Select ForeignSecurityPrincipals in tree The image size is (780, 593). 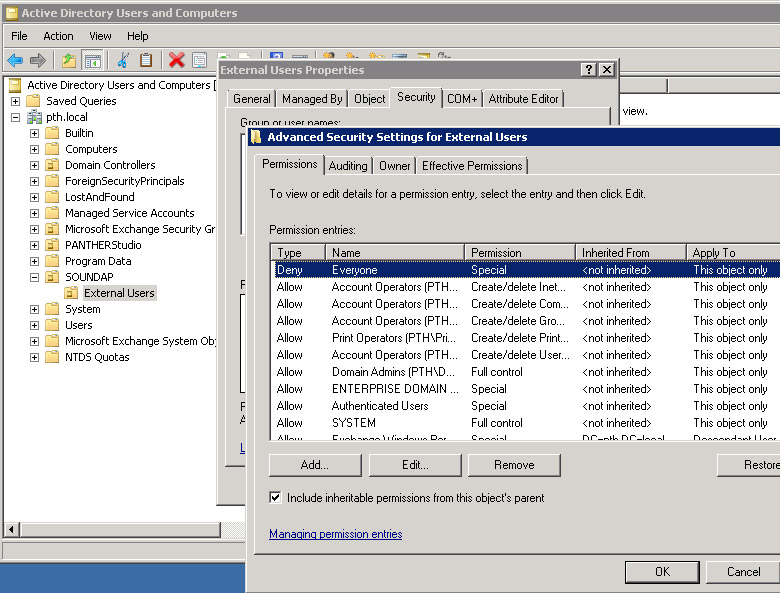pyautogui.click(x=124, y=181)
